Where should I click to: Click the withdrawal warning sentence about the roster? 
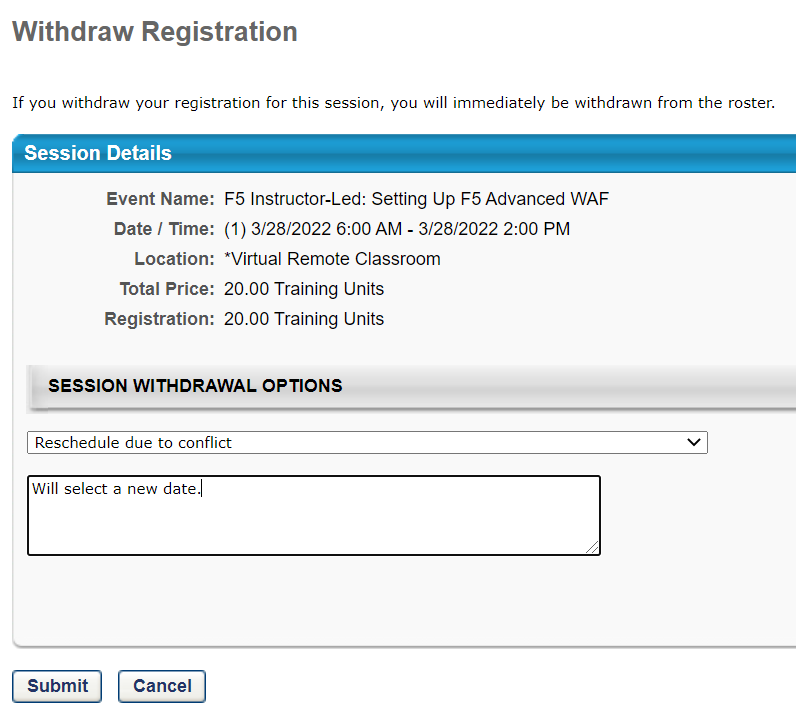tap(393, 103)
